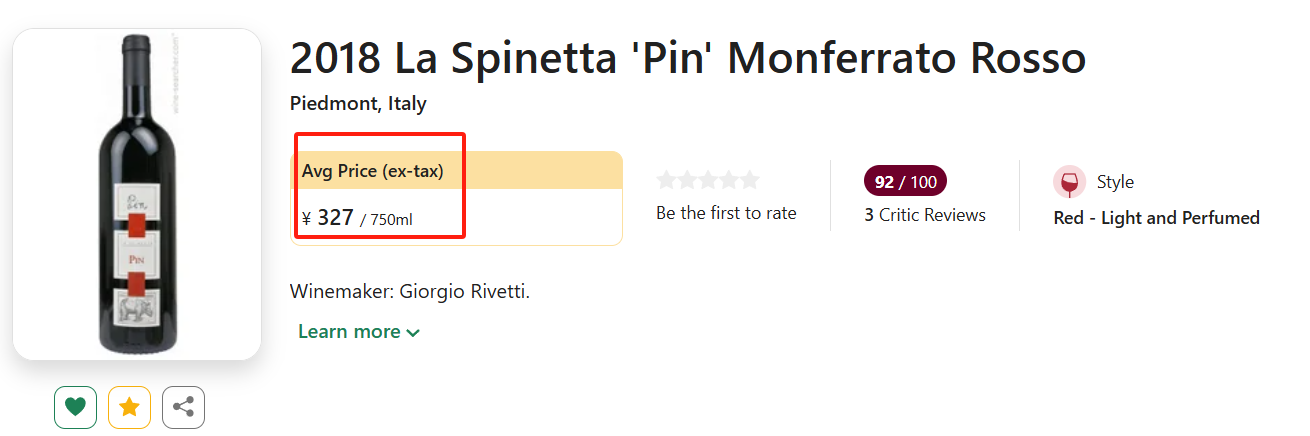Rate three stars using middle rating star
This screenshot has width=1310, height=436.
[x=708, y=180]
